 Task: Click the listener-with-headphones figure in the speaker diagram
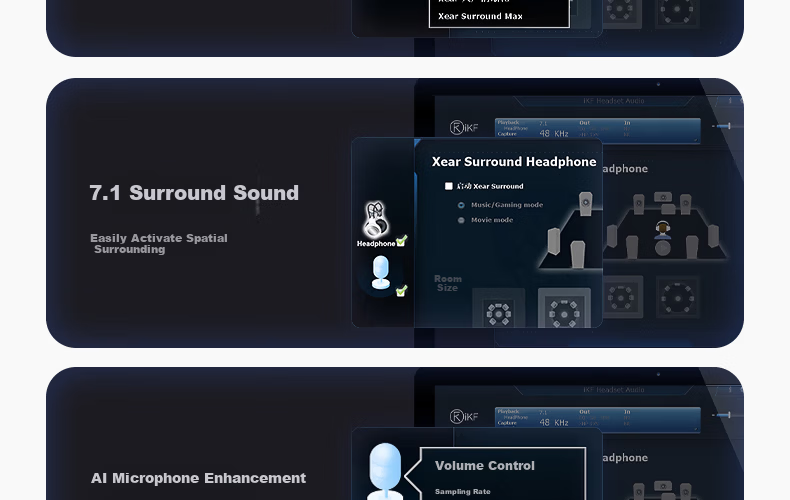coord(663,230)
